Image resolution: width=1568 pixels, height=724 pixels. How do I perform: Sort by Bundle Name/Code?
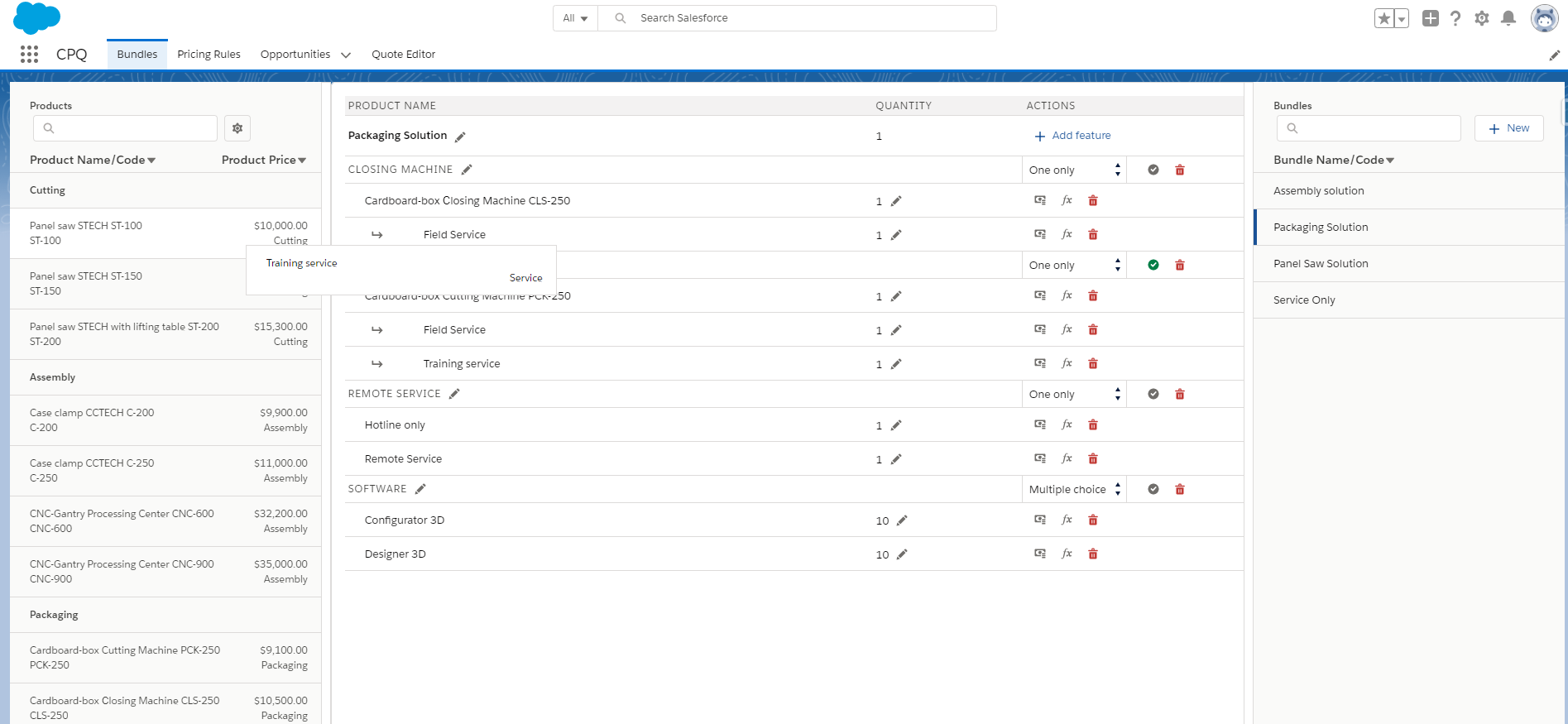(1334, 161)
